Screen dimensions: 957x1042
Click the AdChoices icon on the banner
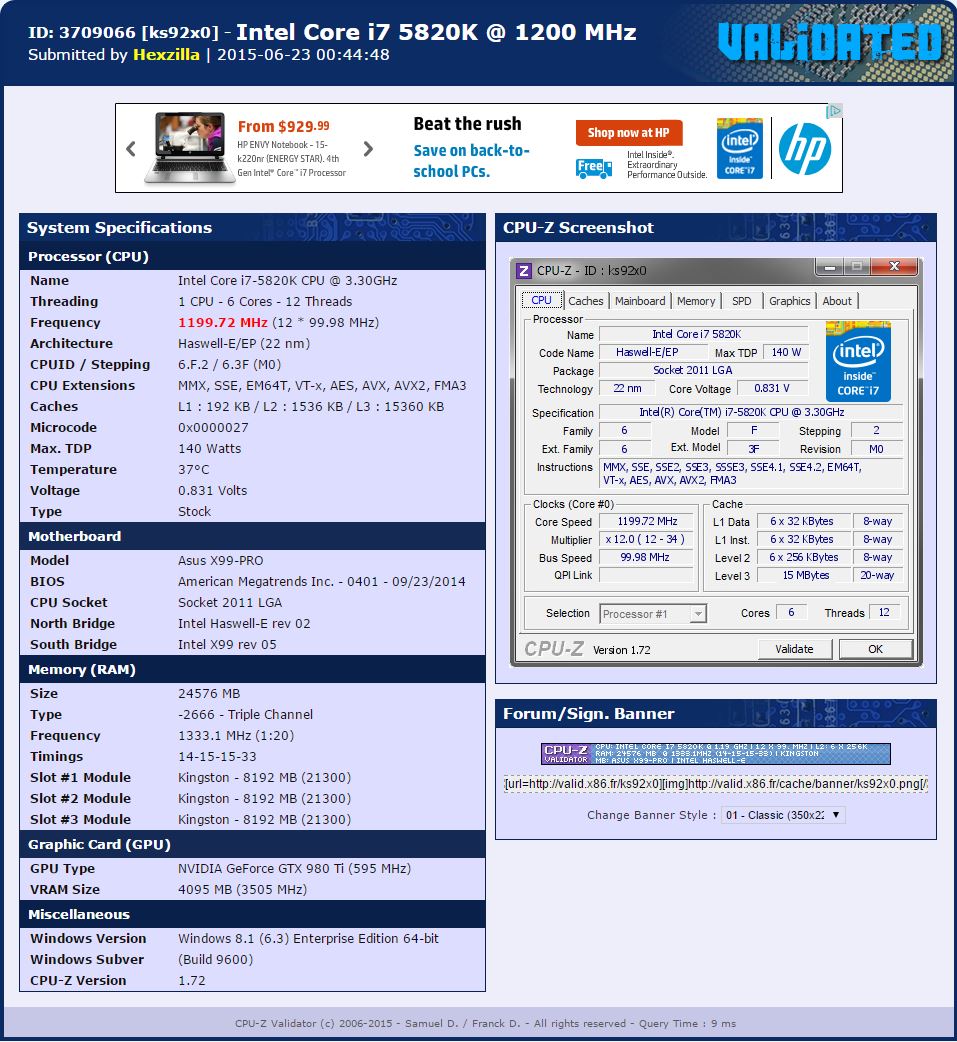[x=835, y=111]
